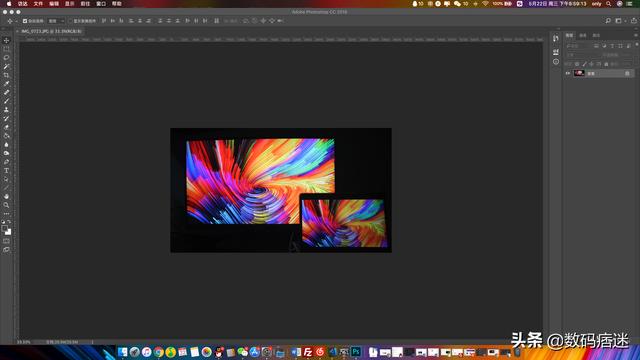Image resolution: width=640 pixels, height=360 pixels.
Task: Click the background color swatch
Action: tap(8, 232)
